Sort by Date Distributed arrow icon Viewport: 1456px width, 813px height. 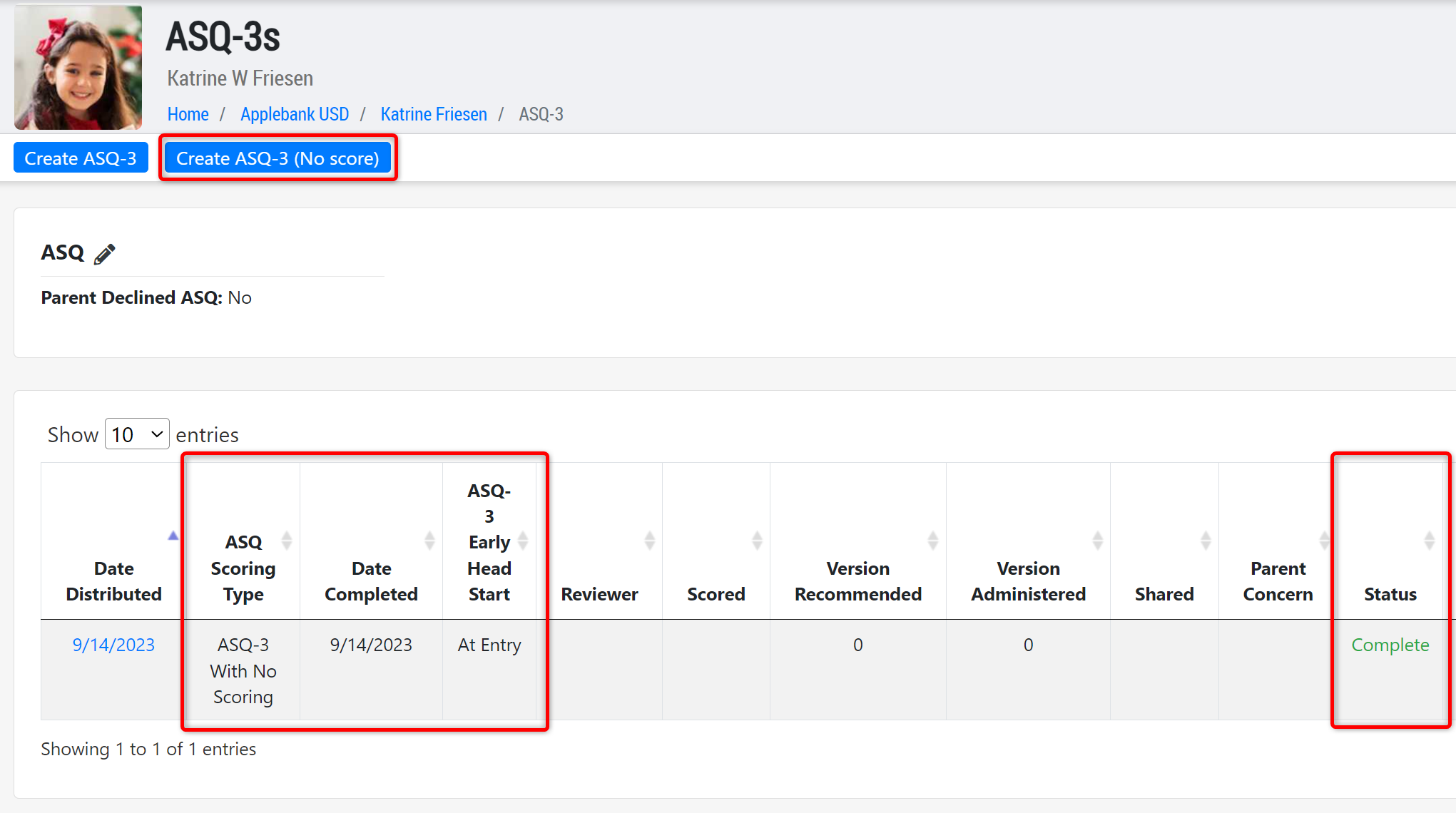pos(173,536)
